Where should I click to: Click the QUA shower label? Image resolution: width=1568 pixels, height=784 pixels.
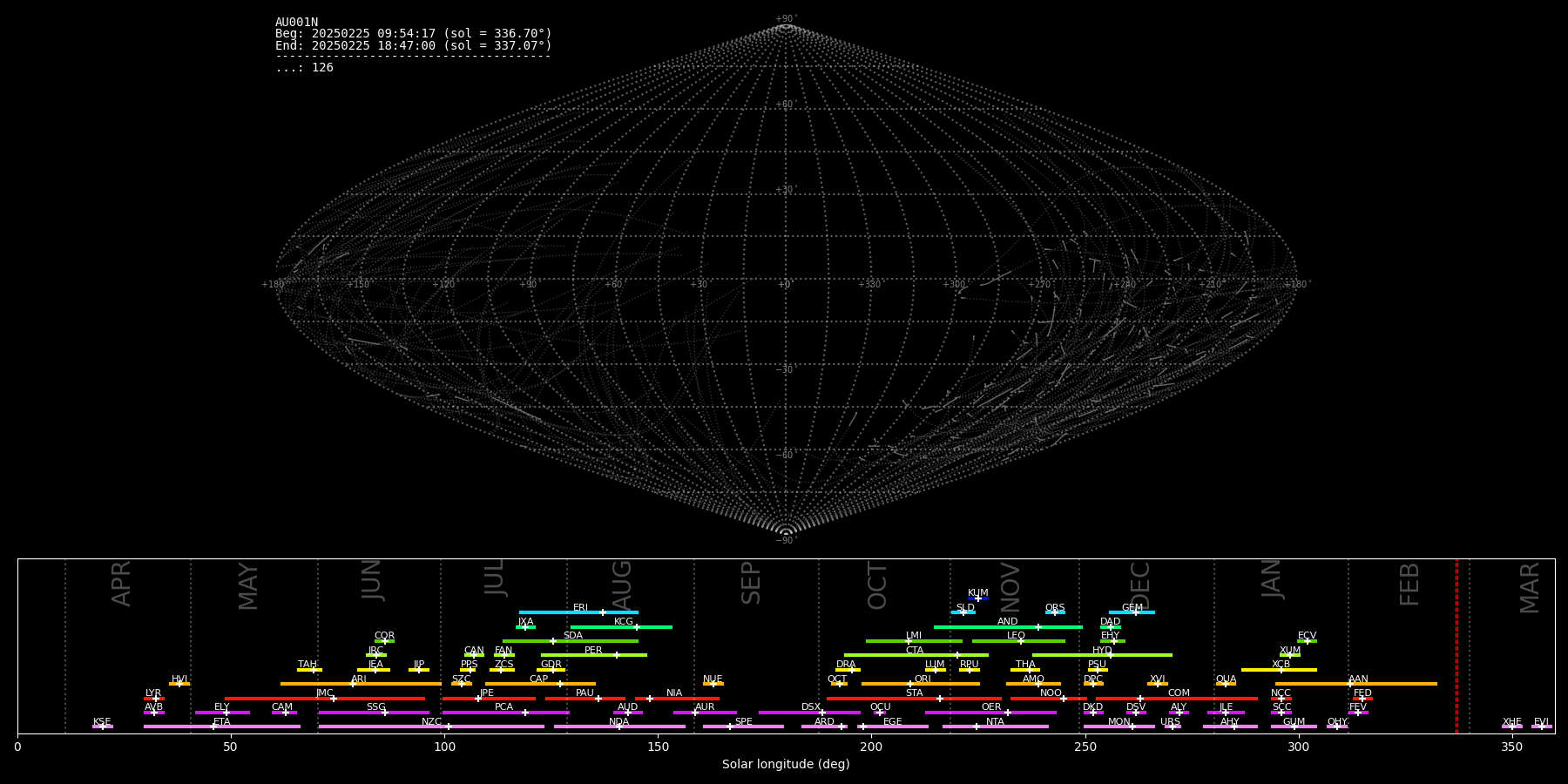tap(1226, 679)
